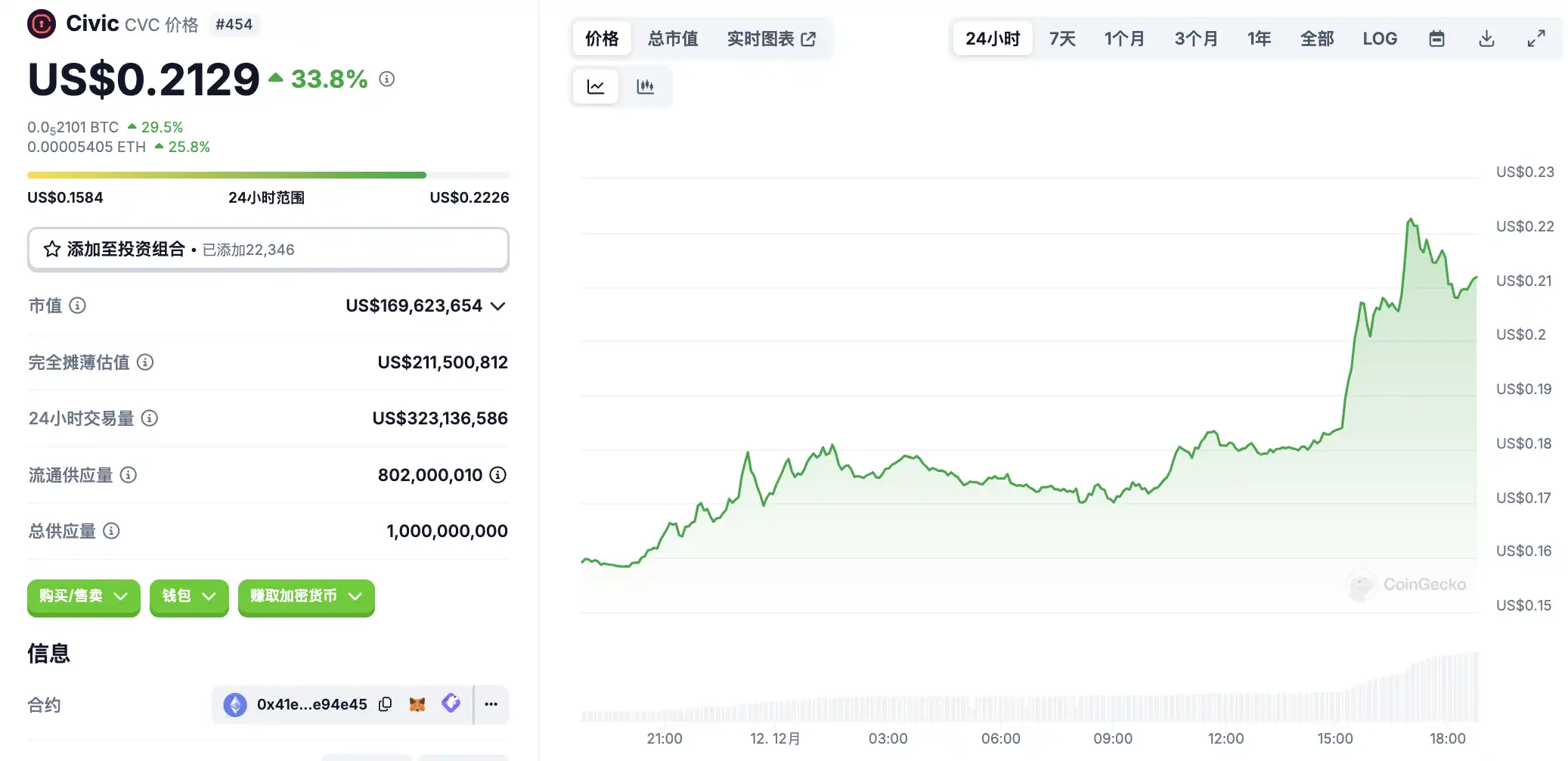
Task: Click the MetaMask fox icon
Action: [417, 704]
